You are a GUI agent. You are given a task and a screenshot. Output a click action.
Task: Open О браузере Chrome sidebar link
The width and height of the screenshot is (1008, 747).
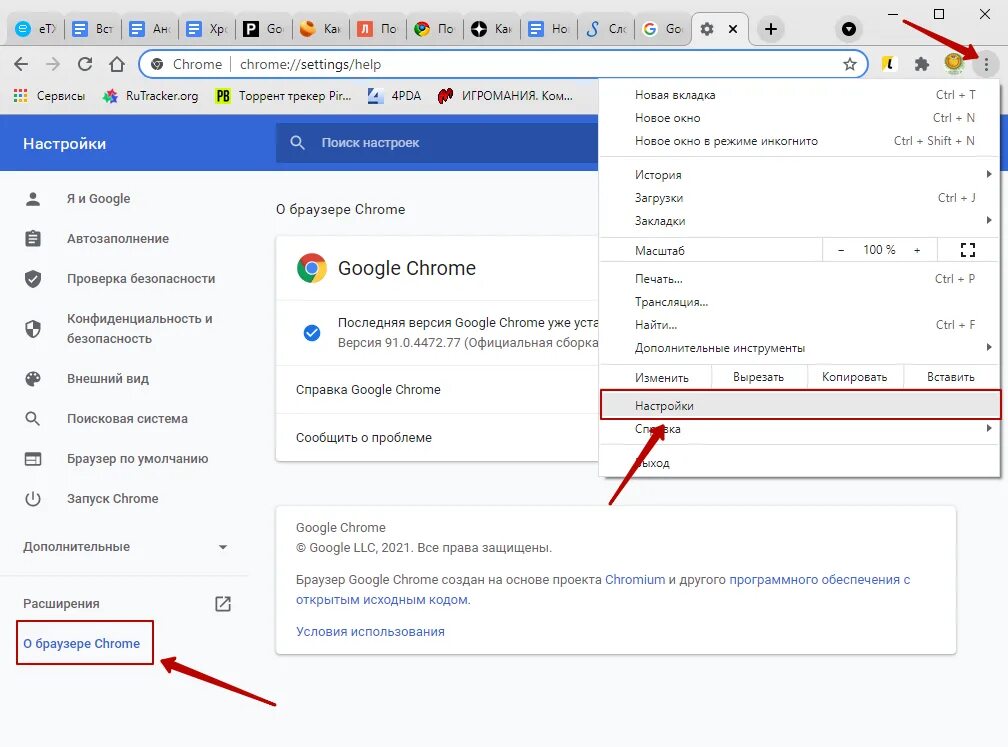click(82, 644)
